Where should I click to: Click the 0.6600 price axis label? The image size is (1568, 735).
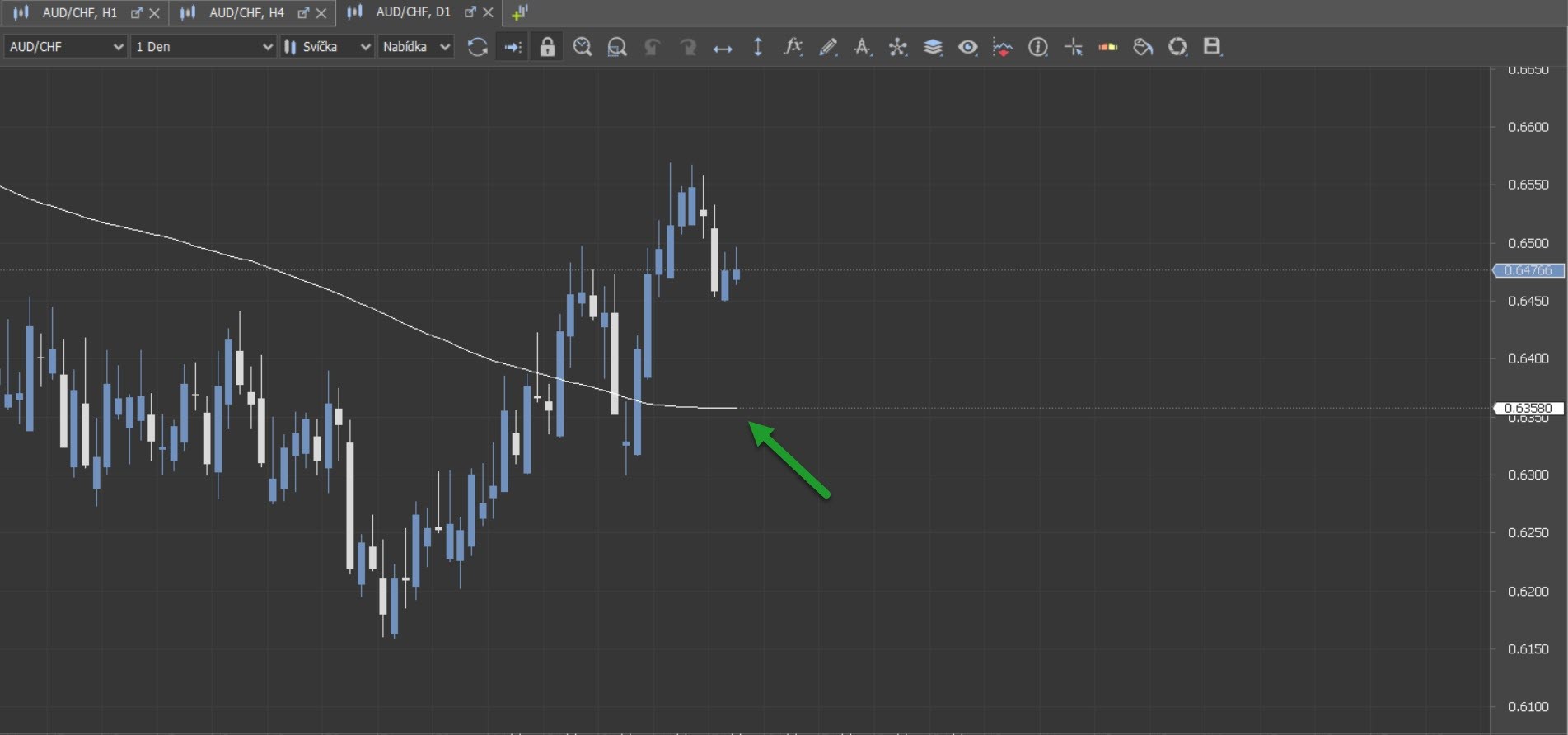[x=1528, y=127]
